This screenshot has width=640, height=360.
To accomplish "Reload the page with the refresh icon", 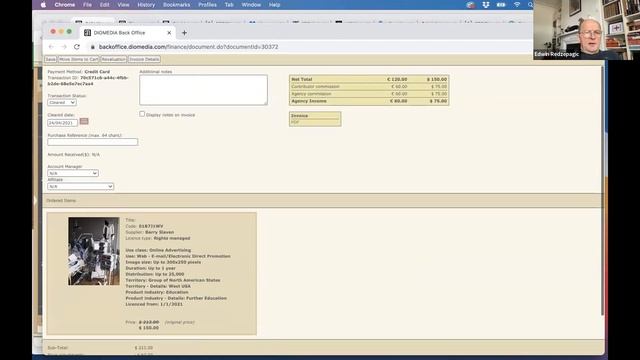I will coord(77,47).
